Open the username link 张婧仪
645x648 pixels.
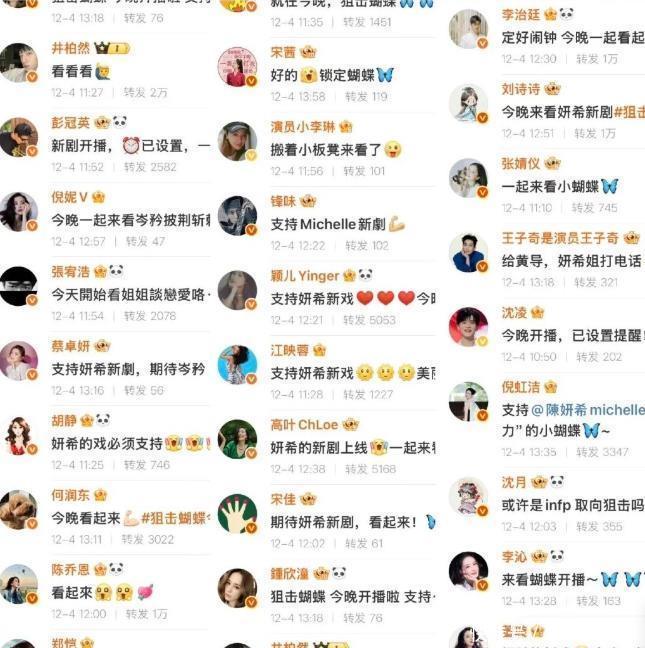[521, 164]
